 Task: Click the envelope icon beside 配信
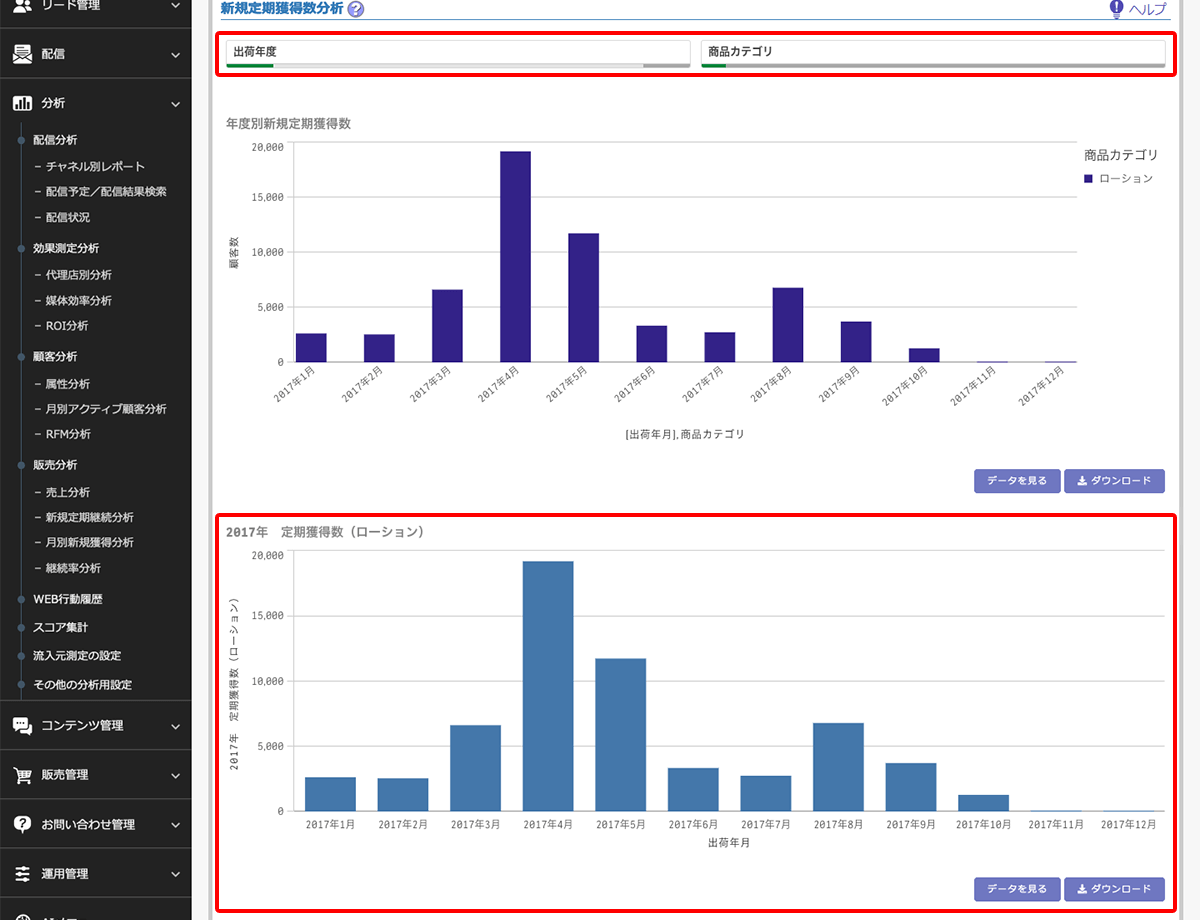coord(22,54)
